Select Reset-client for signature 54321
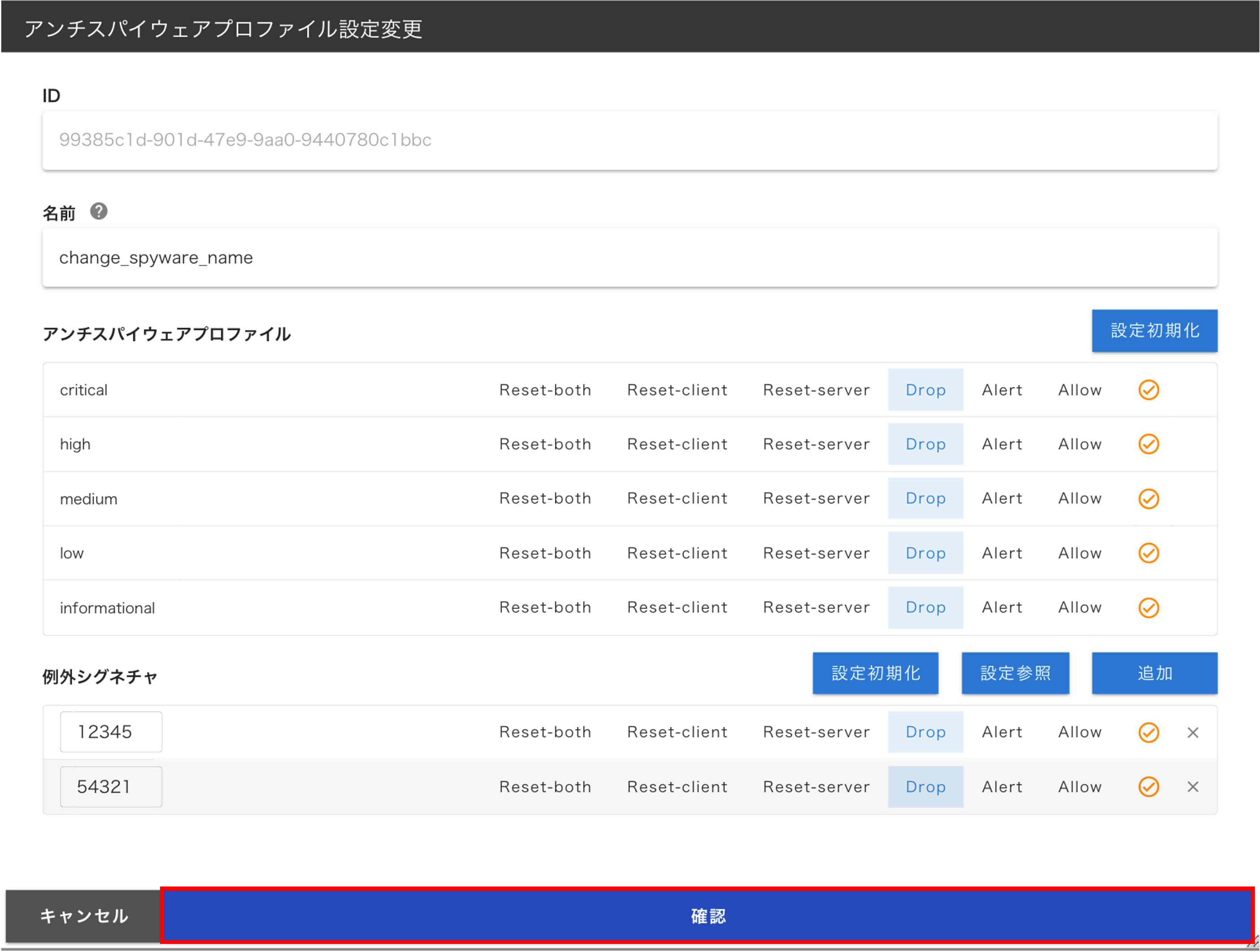Viewport: 1260px width, 952px height. pos(677,787)
